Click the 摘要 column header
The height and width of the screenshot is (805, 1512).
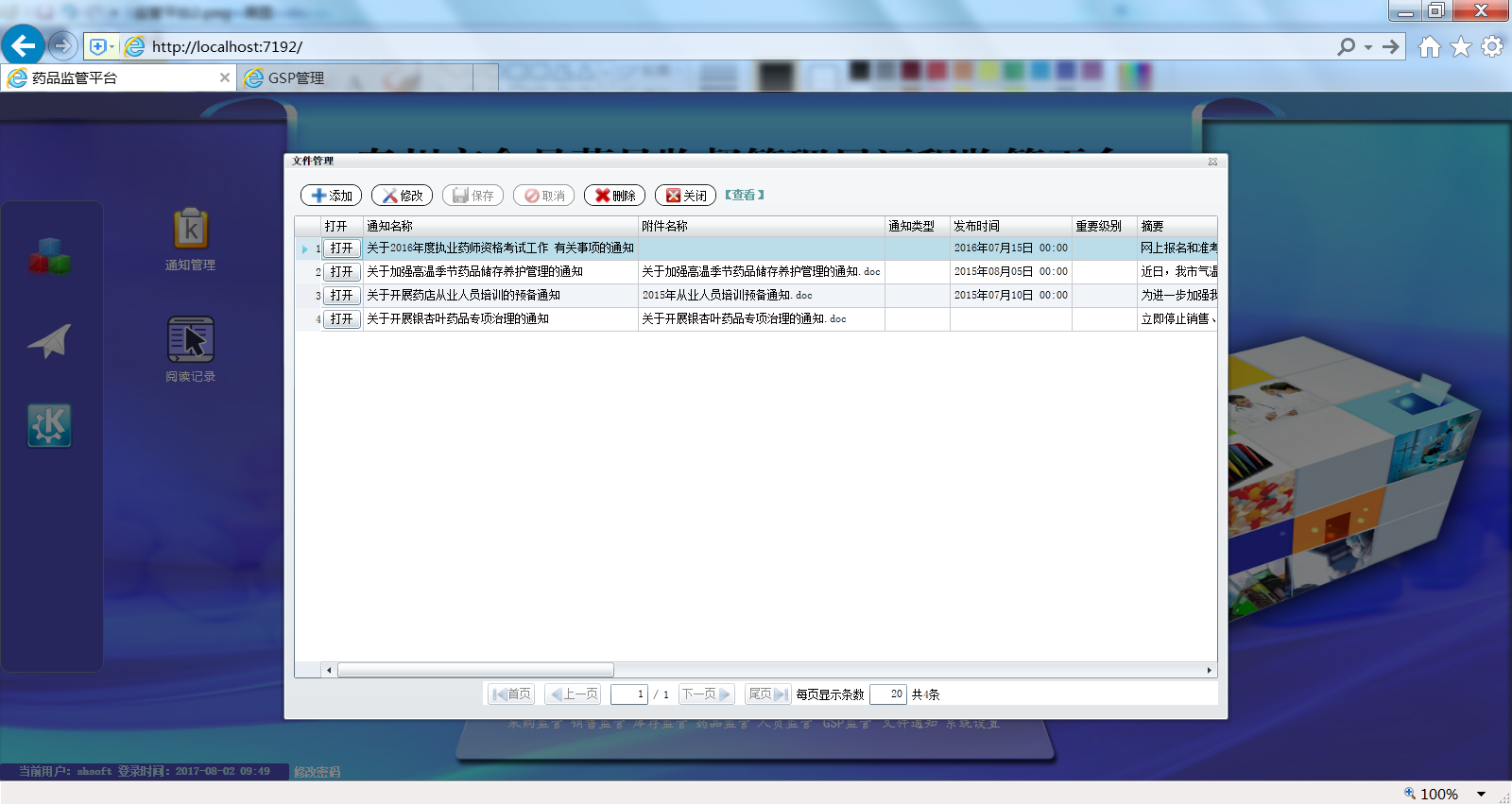1177,227
